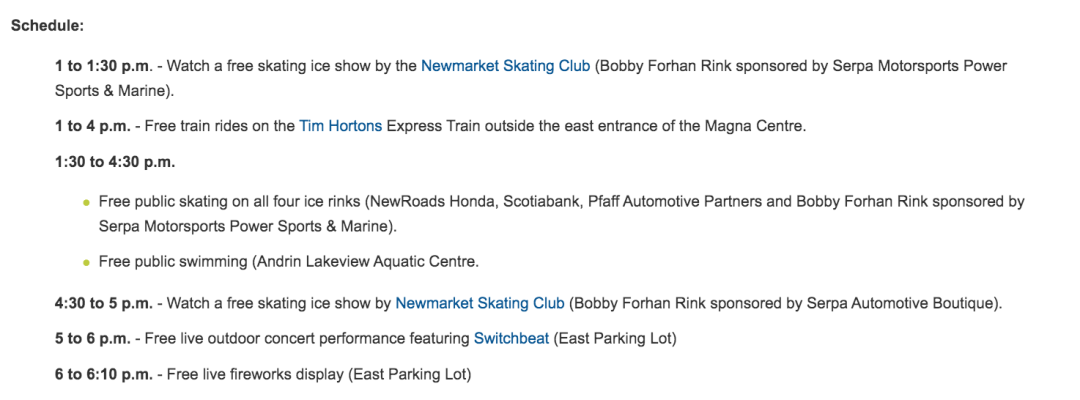
Task: Open Newmarket Skating Club link in 4:30 to 5 p.m. entry
Action: [x=480, y=303]
